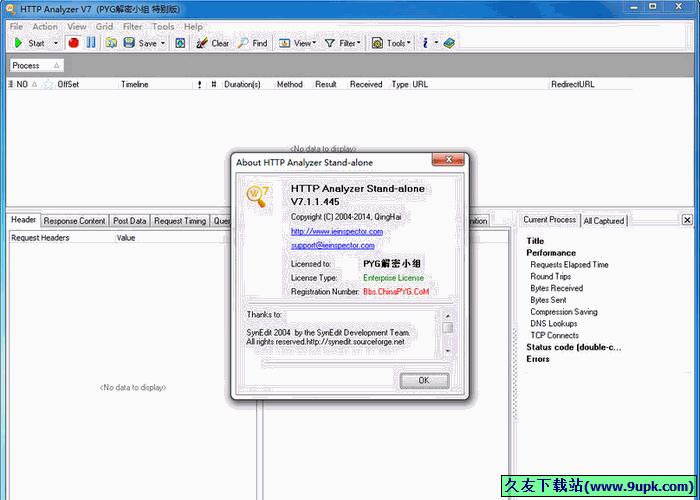This screenshot has width=700, height=500.
Task: Click the Status code summary heading
Action: pyautogui.click(x=574, y=347)
